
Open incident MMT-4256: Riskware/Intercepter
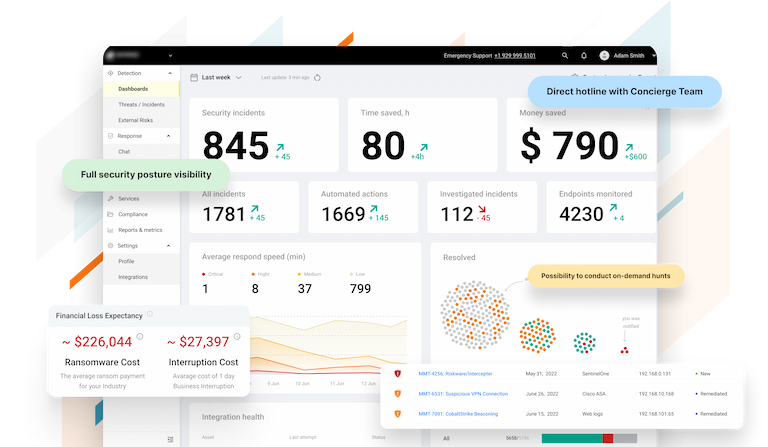[456, 374]
